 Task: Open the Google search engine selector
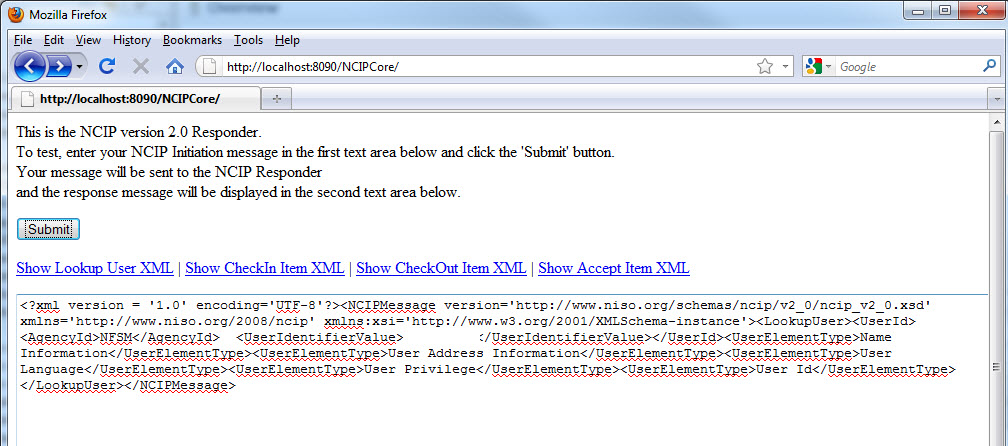(x=819, y=66)
